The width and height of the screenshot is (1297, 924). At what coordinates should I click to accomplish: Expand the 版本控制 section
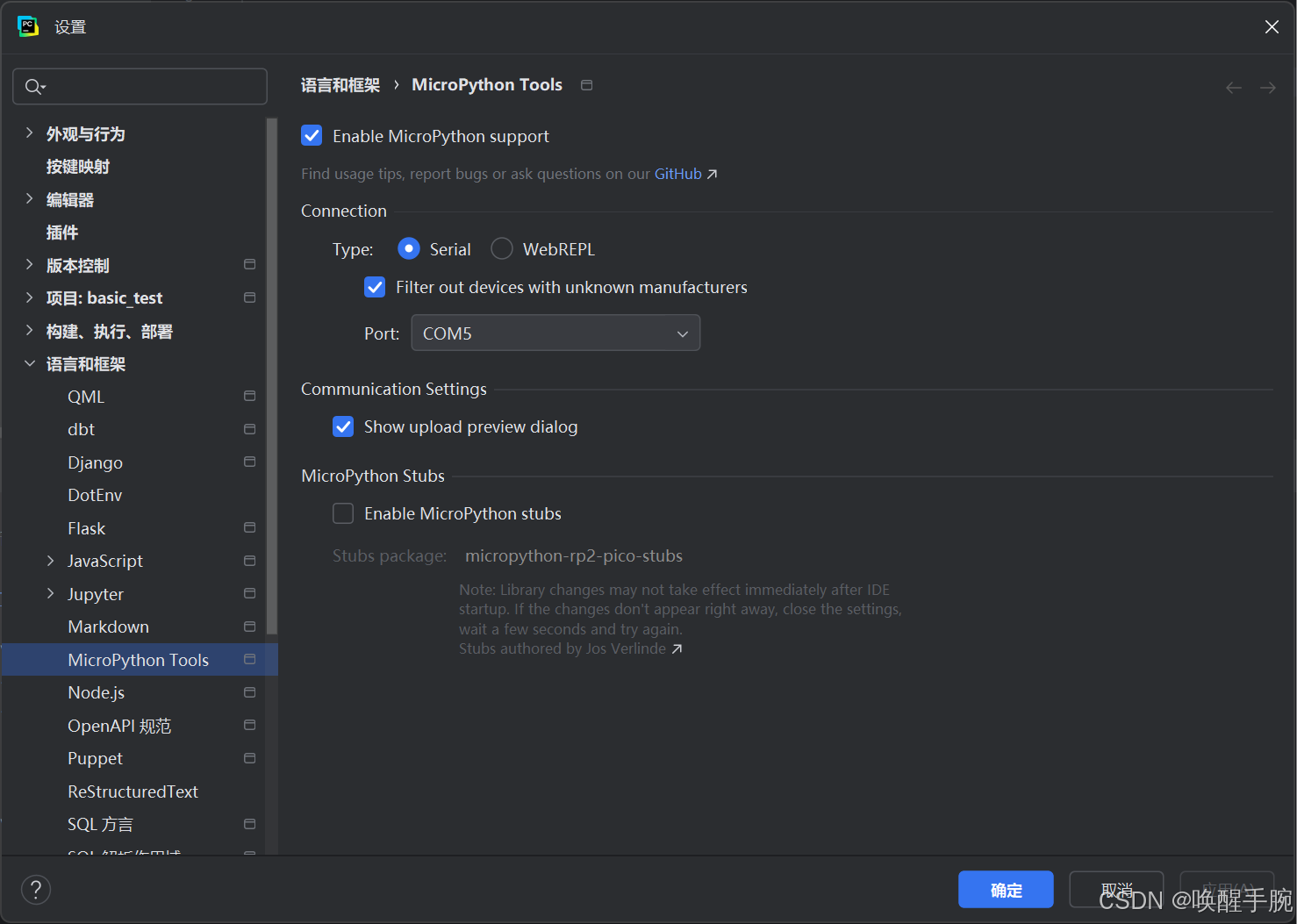29,264
